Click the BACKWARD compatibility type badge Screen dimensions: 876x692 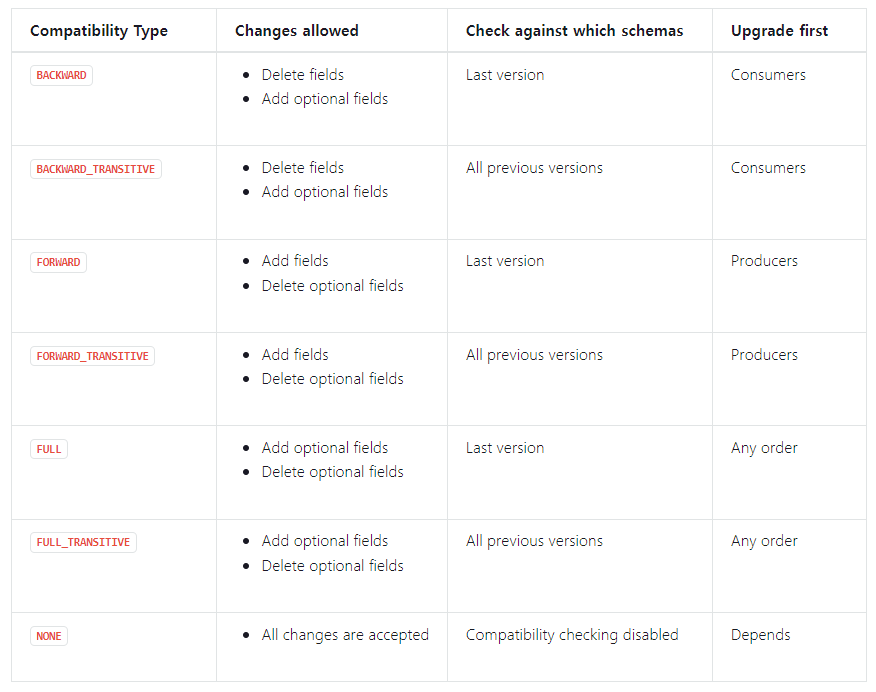[61, 76]
